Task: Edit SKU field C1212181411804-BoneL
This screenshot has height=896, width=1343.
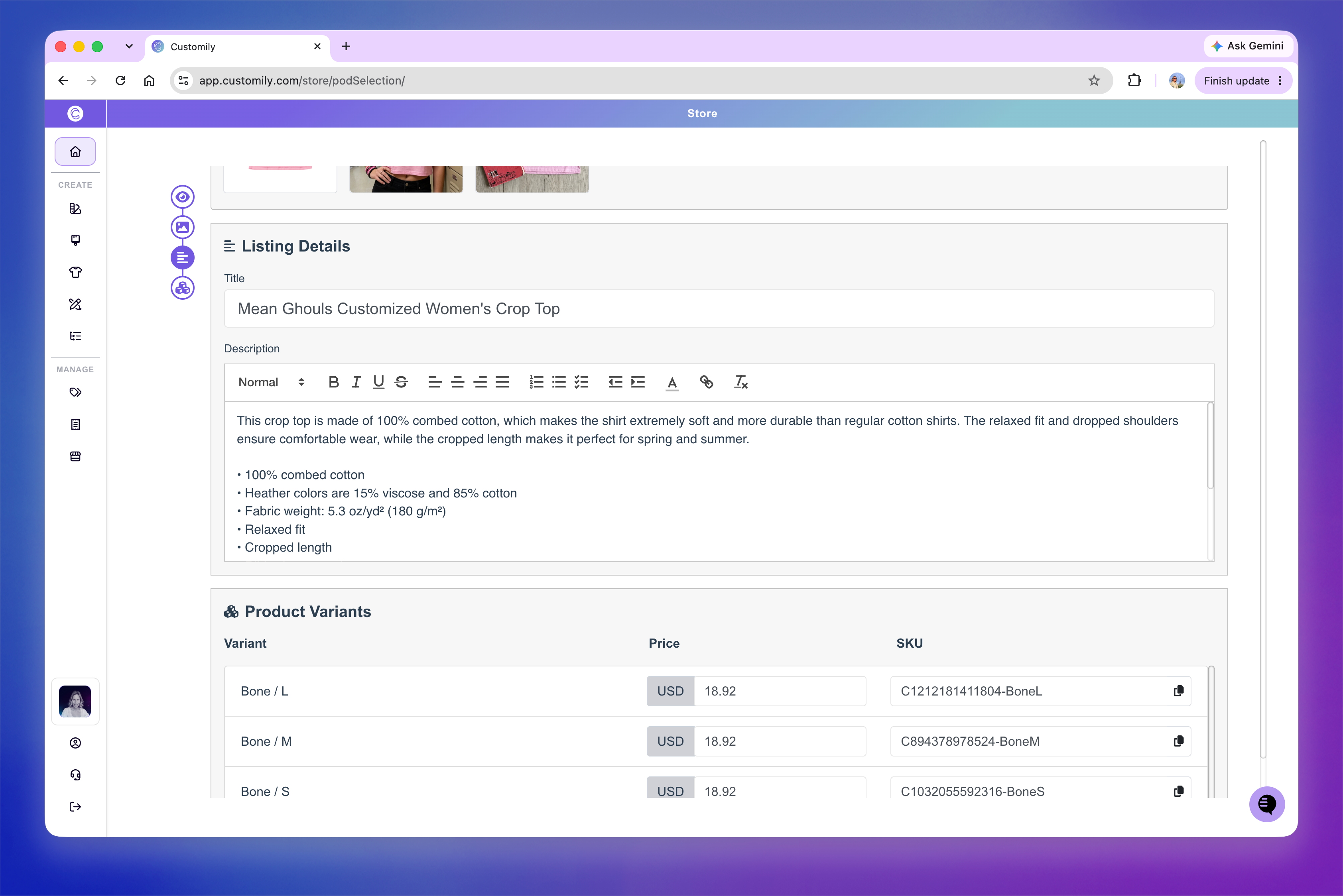Action: point(1040,692)
